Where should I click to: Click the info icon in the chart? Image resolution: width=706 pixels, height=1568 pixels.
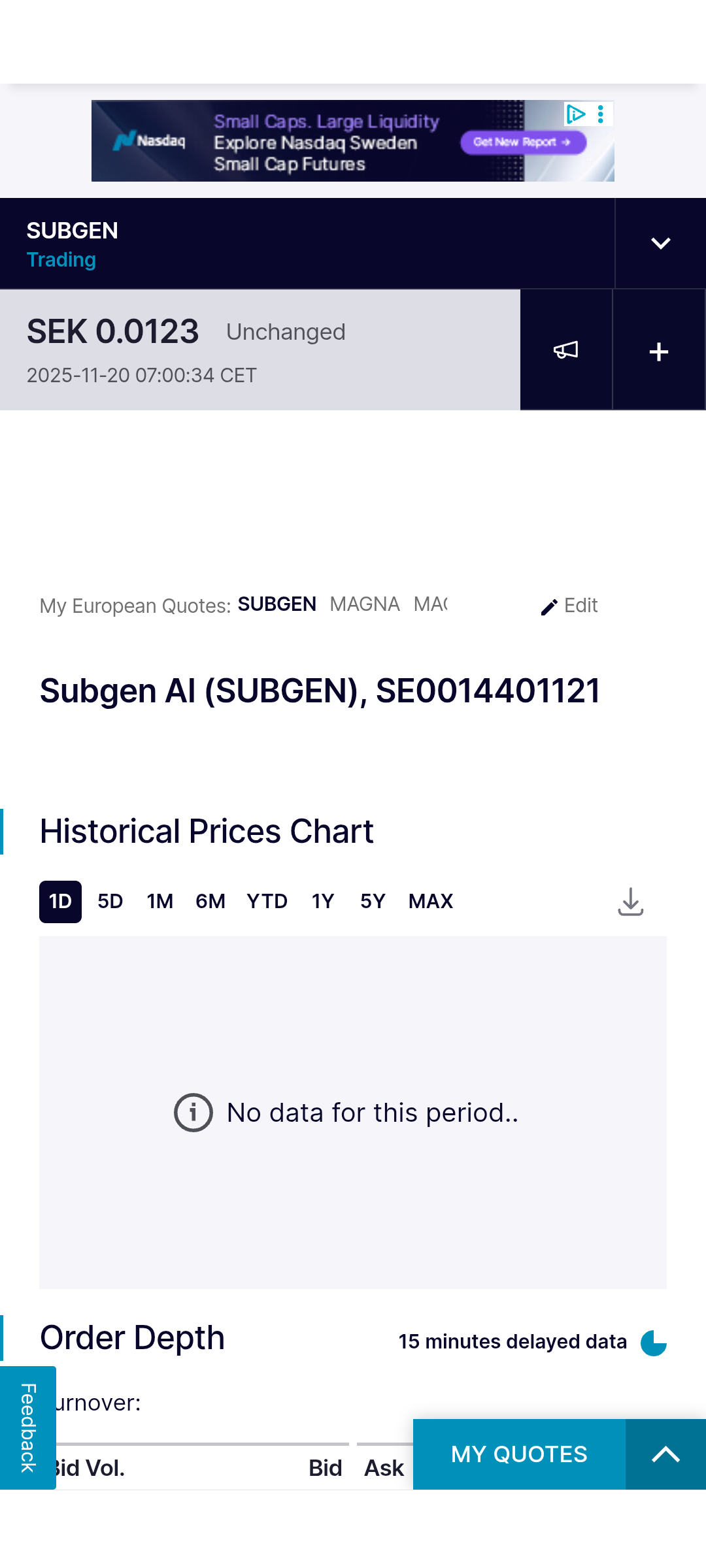coord(193,1113)
